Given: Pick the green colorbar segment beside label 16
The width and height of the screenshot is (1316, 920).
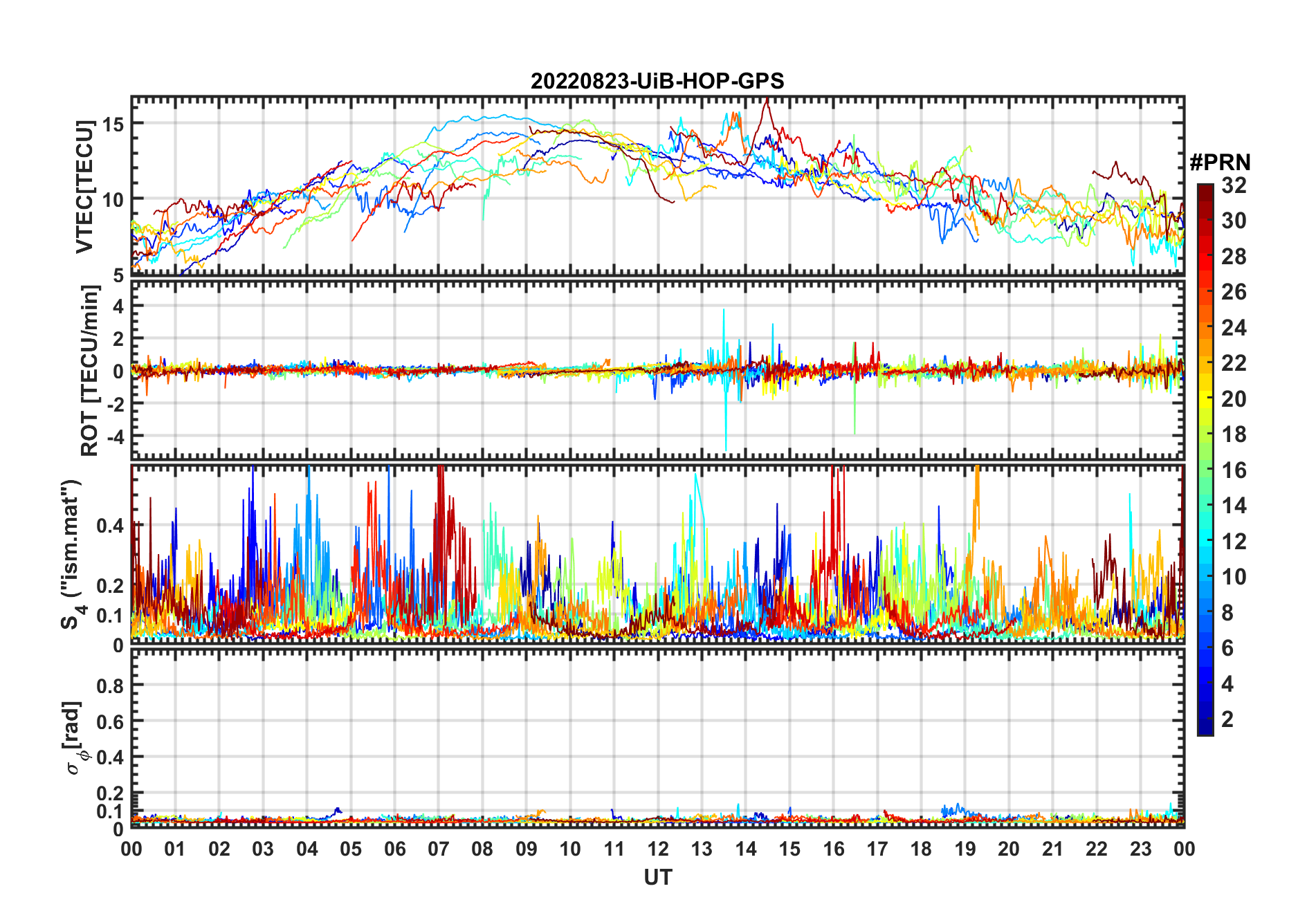Looking at the screenshot, I should coord(1205,470).
